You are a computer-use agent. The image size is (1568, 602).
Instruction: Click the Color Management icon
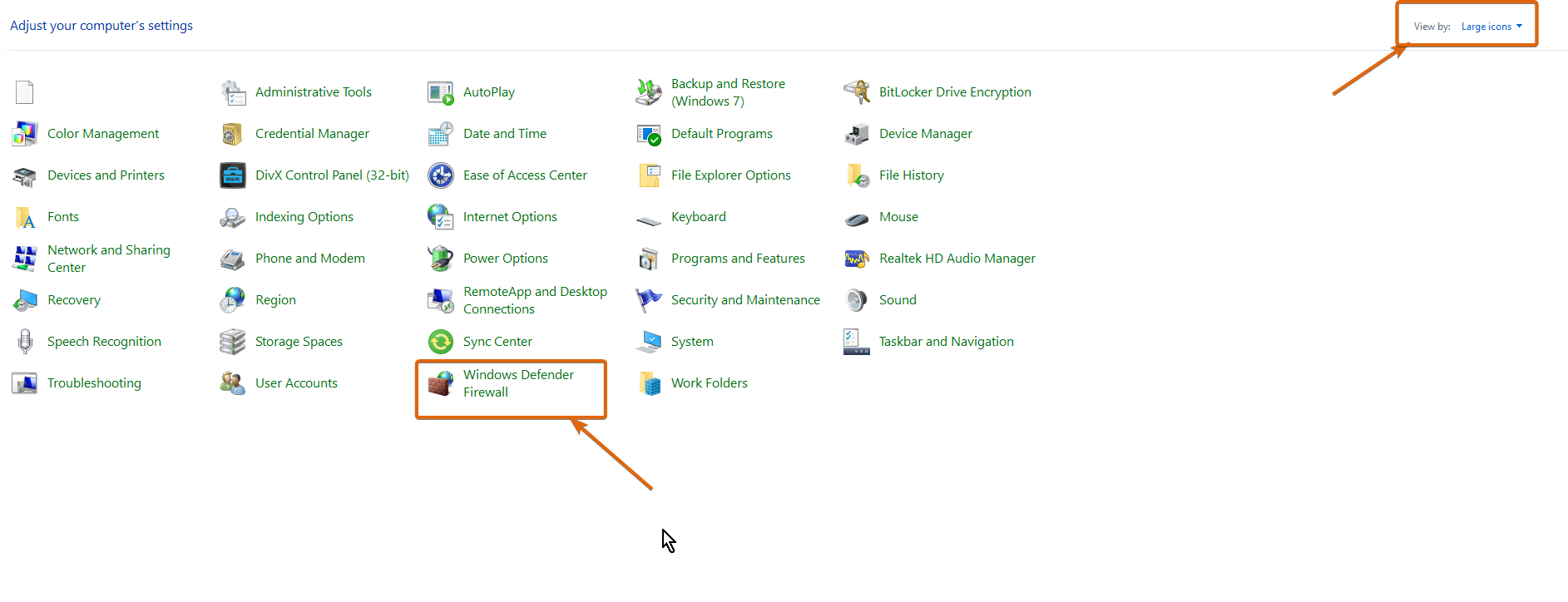(x=25, y=134)
